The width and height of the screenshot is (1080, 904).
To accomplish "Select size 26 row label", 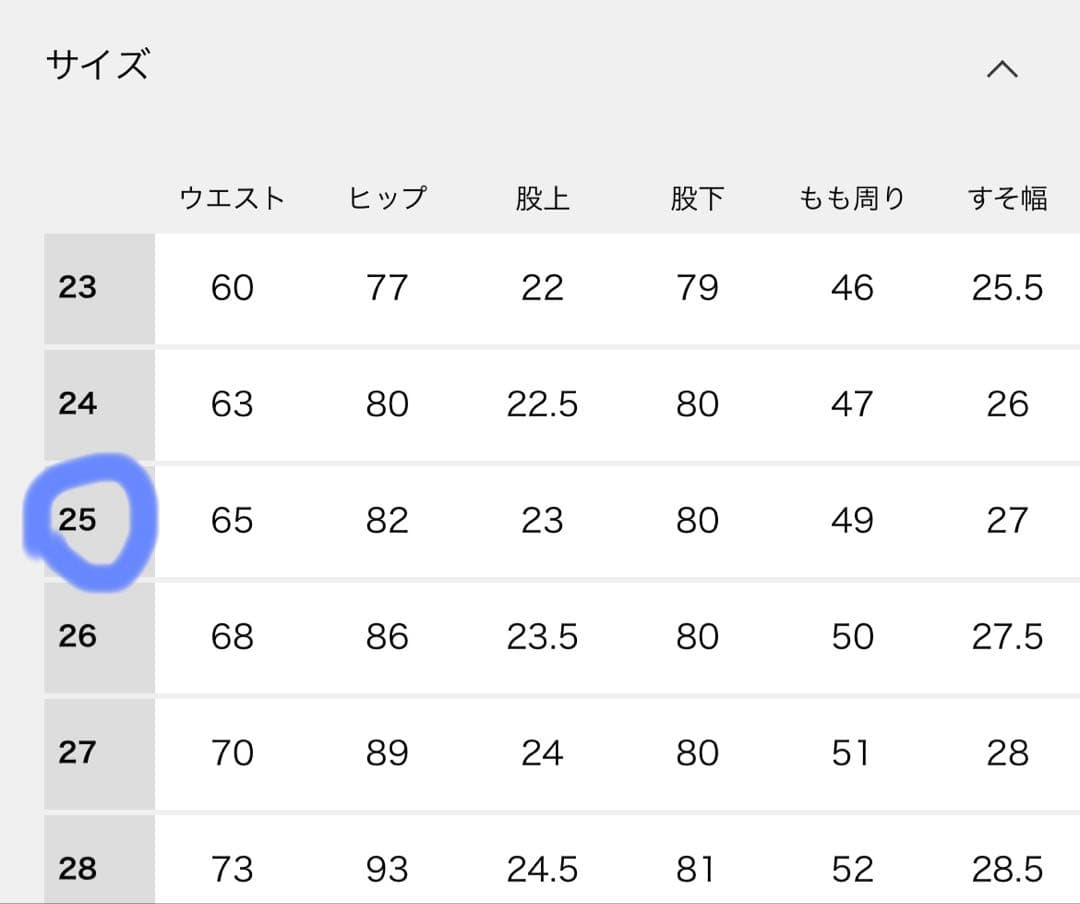I will pyautogui.click(x=78, y=637).
